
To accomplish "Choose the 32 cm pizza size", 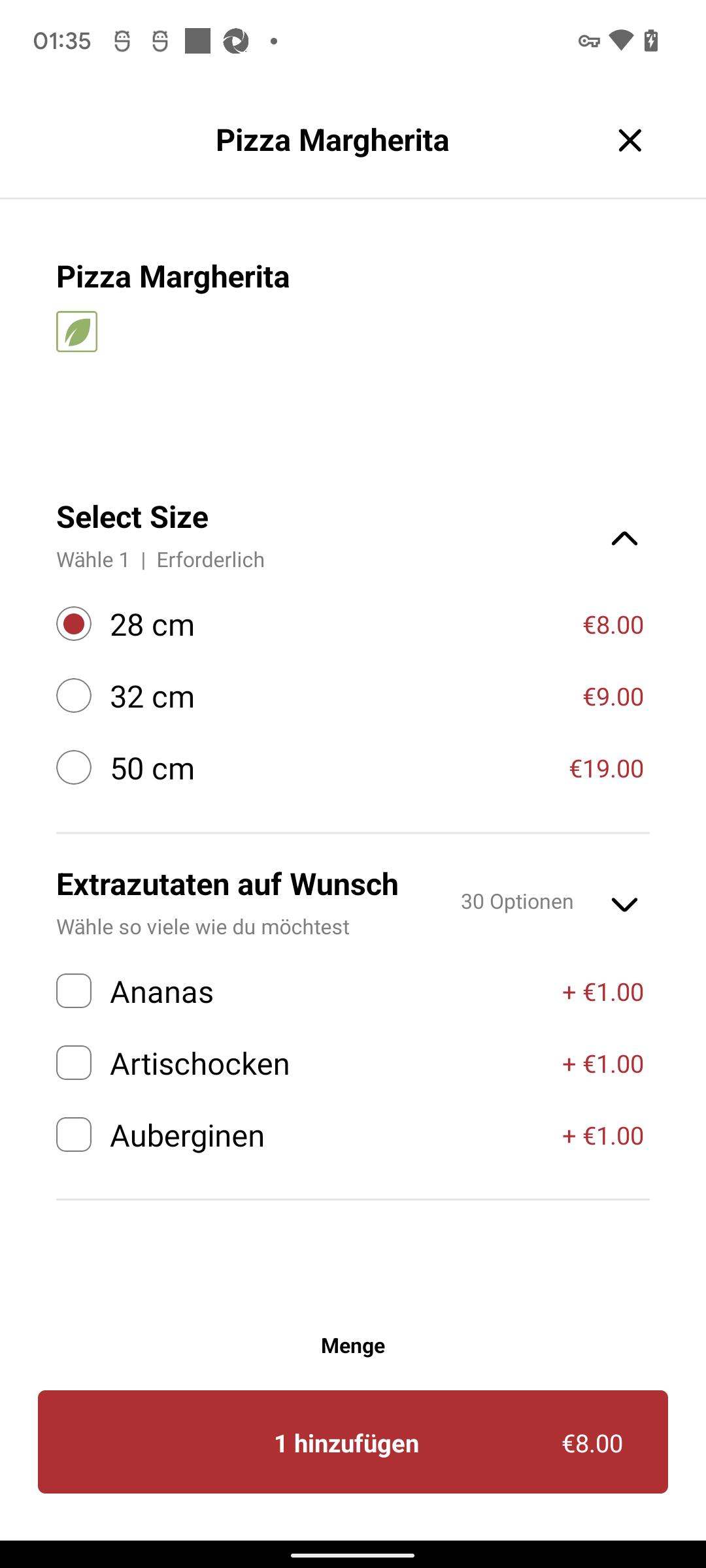I will pyautogui.click(x=74, y=696).
